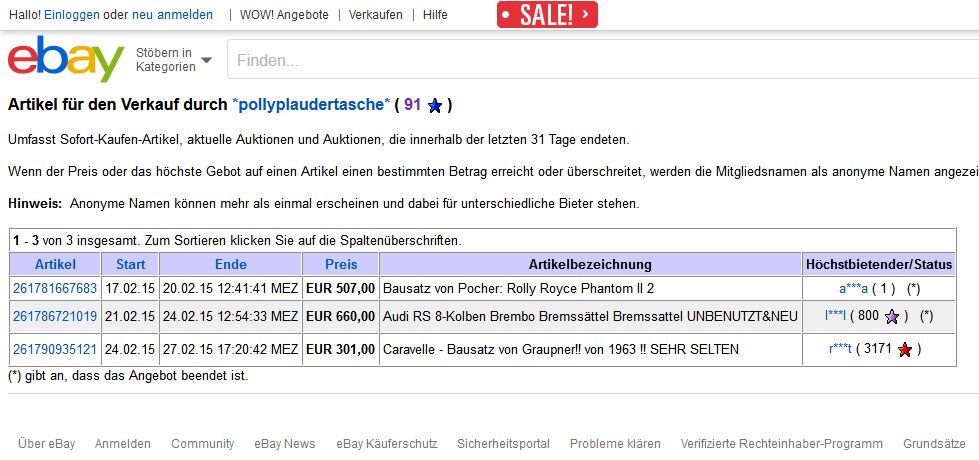Screen dimensions: 979x460
Task: Click the Höchstbietender/Status column header
Action: (x=879, y=265)
